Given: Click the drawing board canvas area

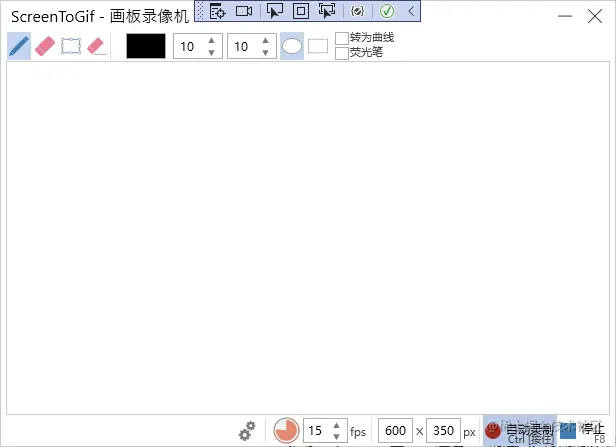Looking at the screenshot, I should [x=308, y=238].
